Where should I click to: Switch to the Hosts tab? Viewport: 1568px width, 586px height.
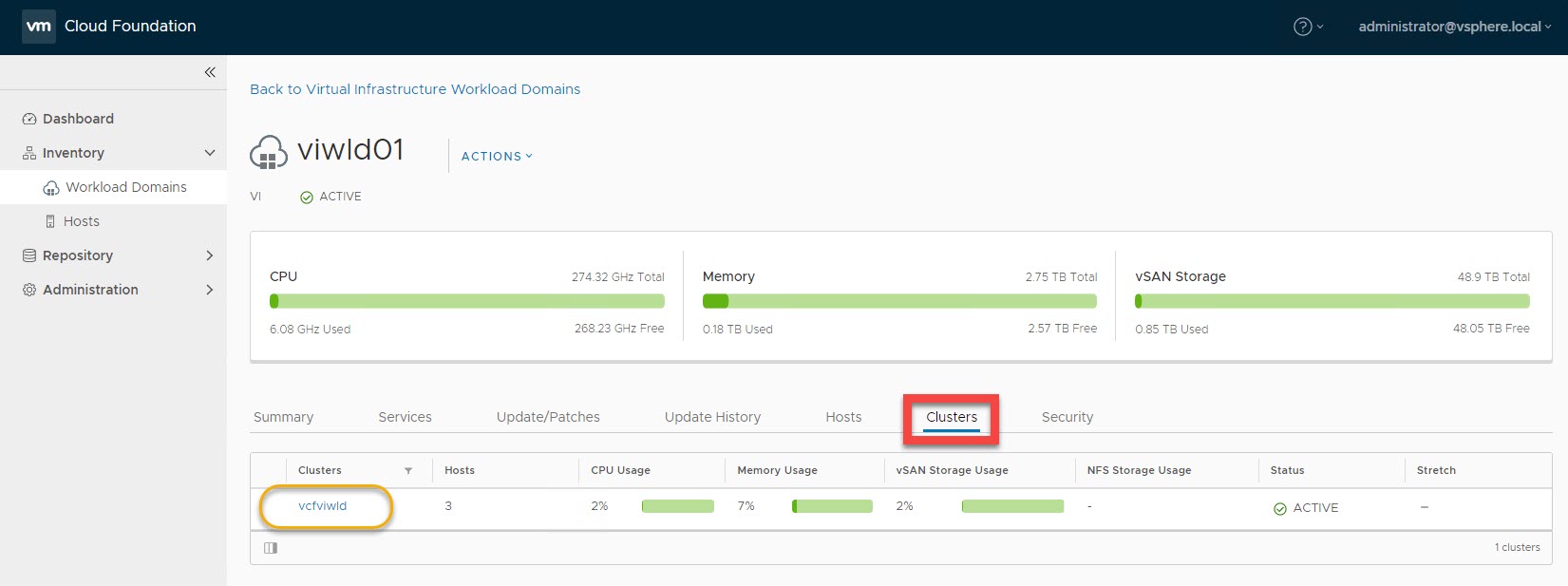click(x=843, y=417)
